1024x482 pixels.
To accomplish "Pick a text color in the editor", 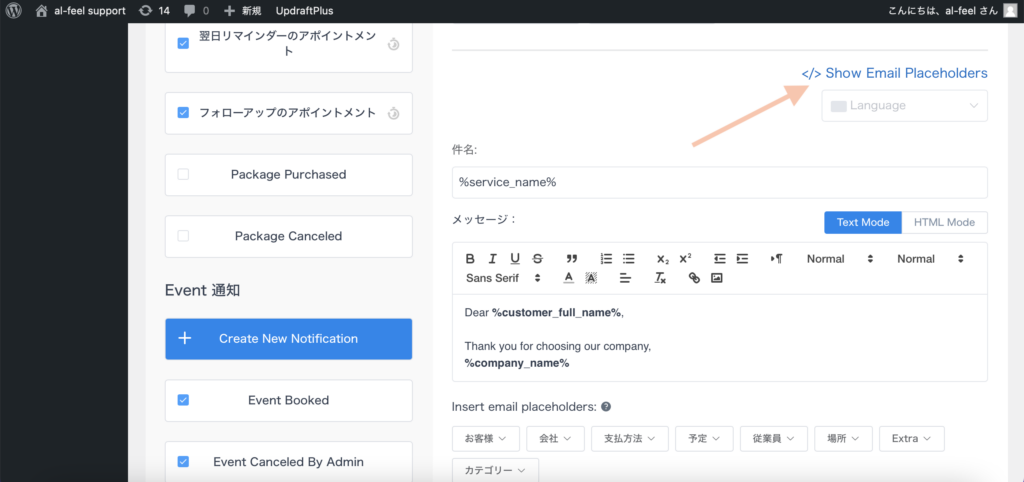I will (x=568, y=278).
